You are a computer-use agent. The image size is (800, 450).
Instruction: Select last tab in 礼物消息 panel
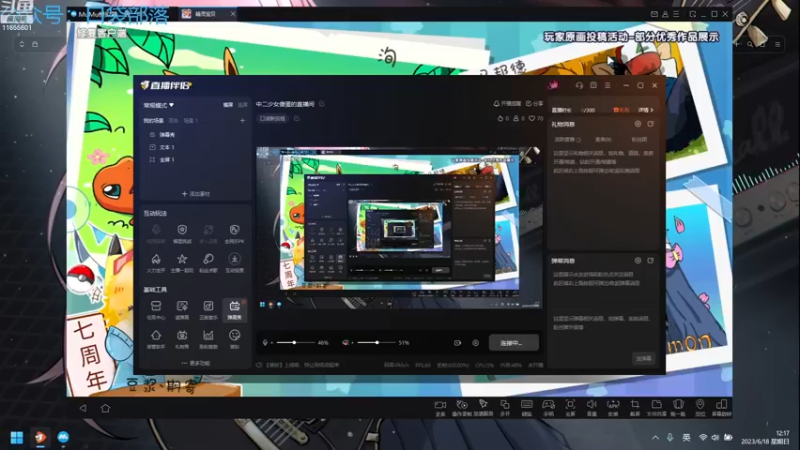coord(639,139)
